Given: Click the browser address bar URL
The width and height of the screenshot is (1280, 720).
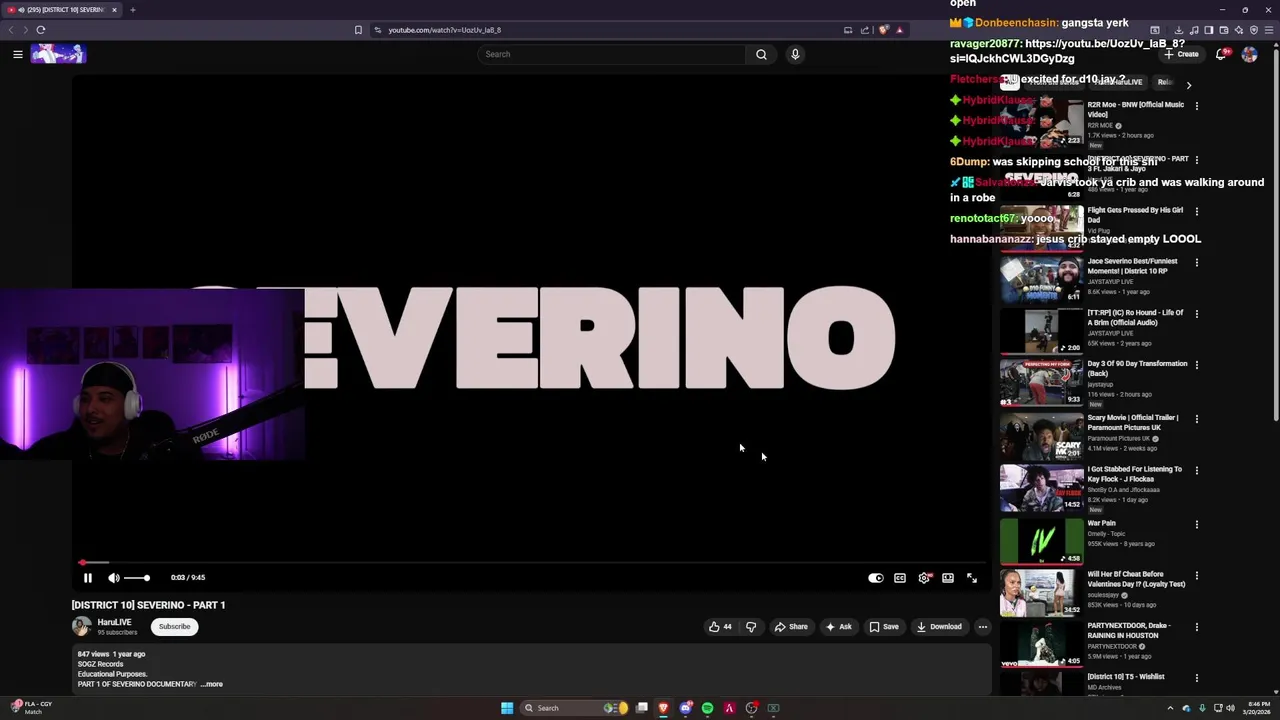Looking at the screenshot, I should [445, 30].
